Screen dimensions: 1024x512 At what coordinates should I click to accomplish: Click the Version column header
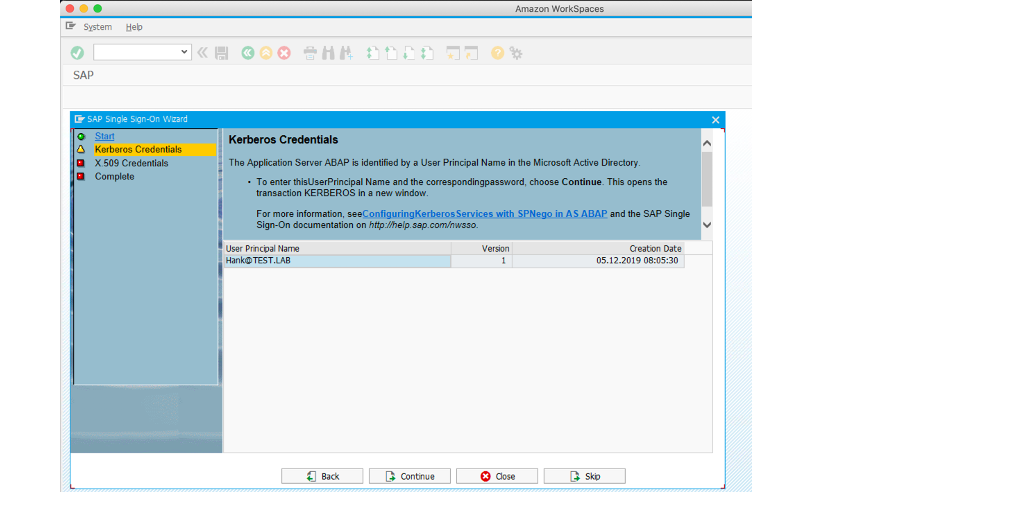point(481,248)
